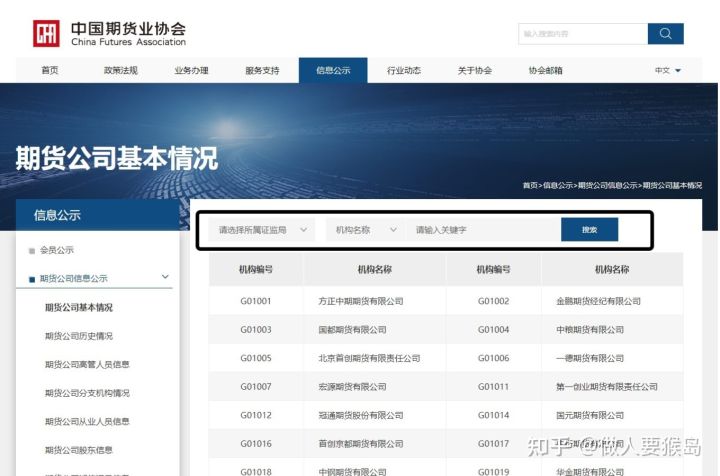Click 北京首创期货有限责任公司 in the table
The width and height of the screenshot is (720, 476).
coord(369,358)
